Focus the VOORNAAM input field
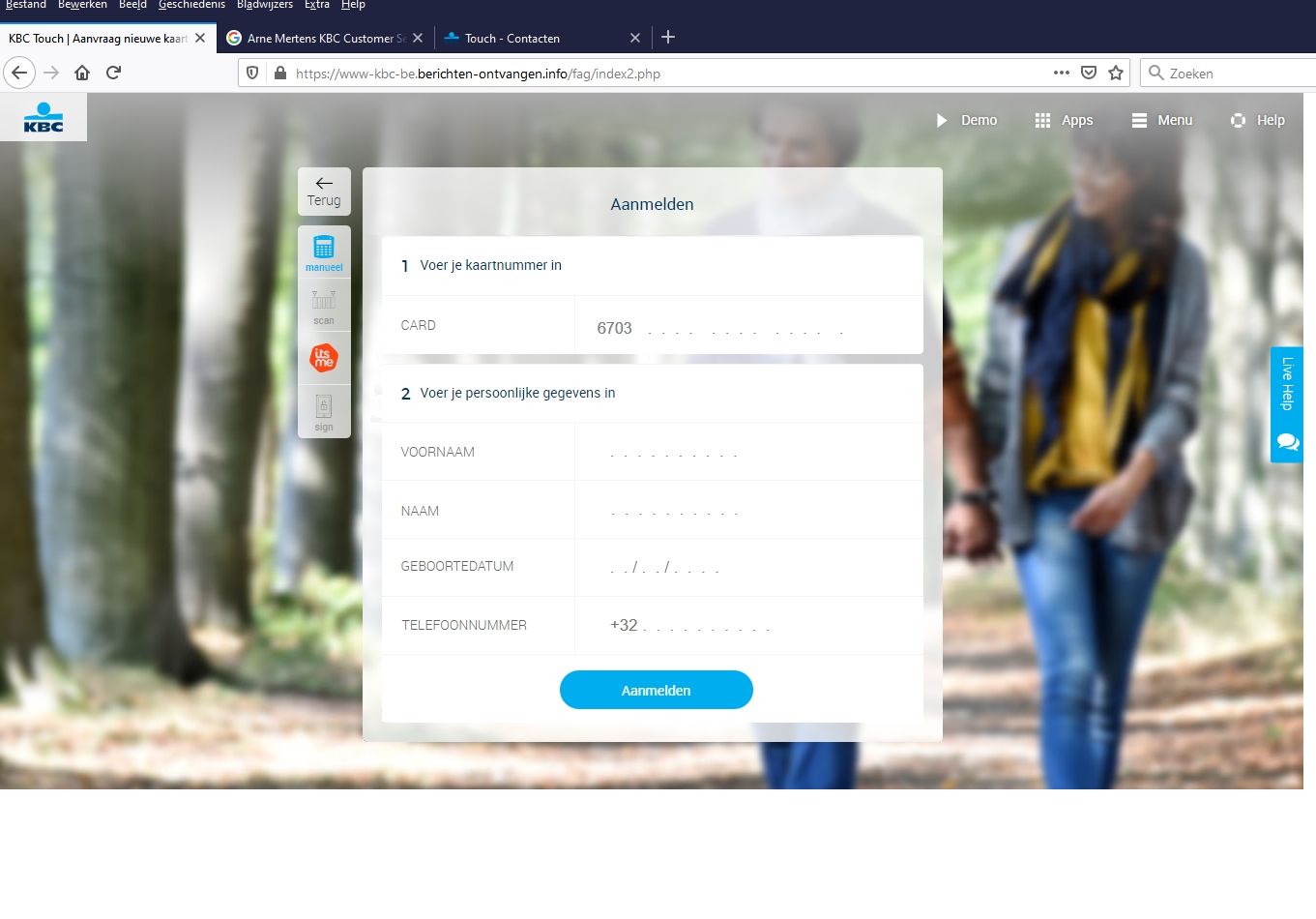The height and width of the screenshot is (919, 1316). click(x=747, y=452)
